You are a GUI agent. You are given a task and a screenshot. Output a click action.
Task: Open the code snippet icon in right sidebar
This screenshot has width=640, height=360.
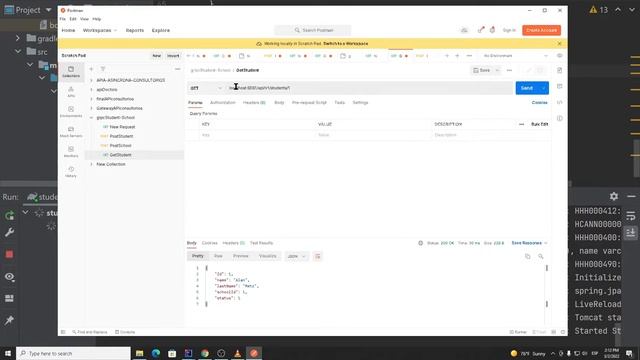pyautogui.click(x=560, y=102)
